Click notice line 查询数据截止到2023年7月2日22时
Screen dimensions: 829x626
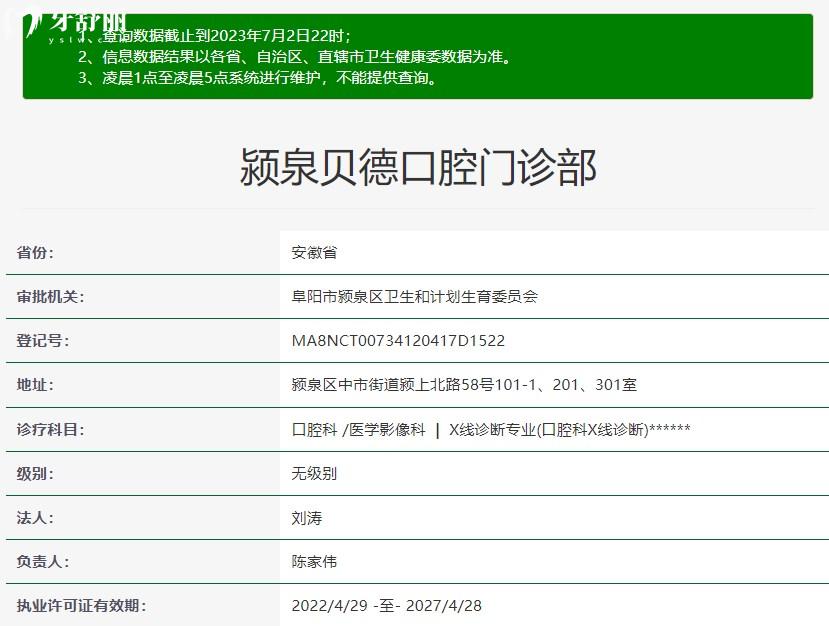pyautogui.click(x=225, y=36)
